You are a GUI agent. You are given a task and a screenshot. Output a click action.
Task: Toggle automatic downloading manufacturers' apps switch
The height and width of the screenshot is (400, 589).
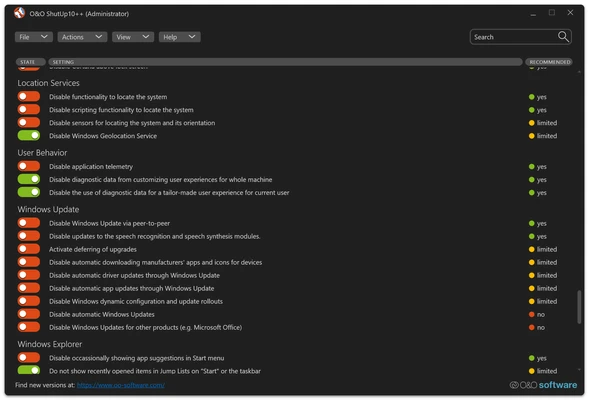point(29,262)
